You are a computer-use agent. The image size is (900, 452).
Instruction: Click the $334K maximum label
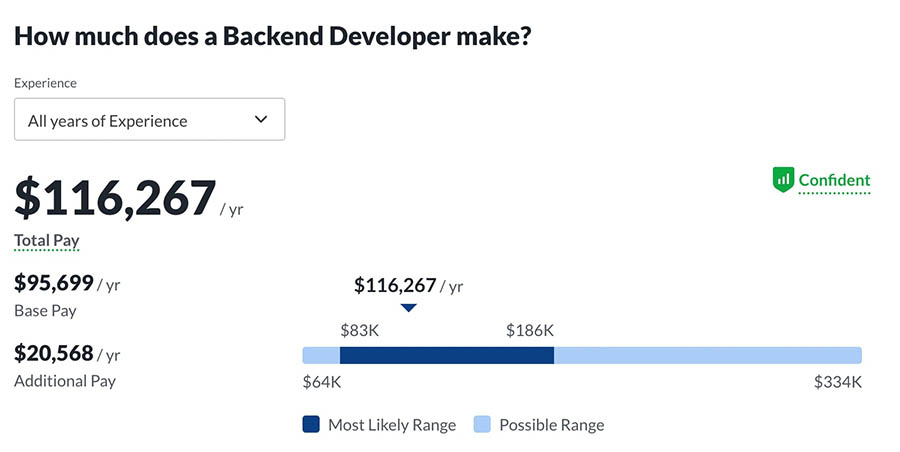pos(838,381)
